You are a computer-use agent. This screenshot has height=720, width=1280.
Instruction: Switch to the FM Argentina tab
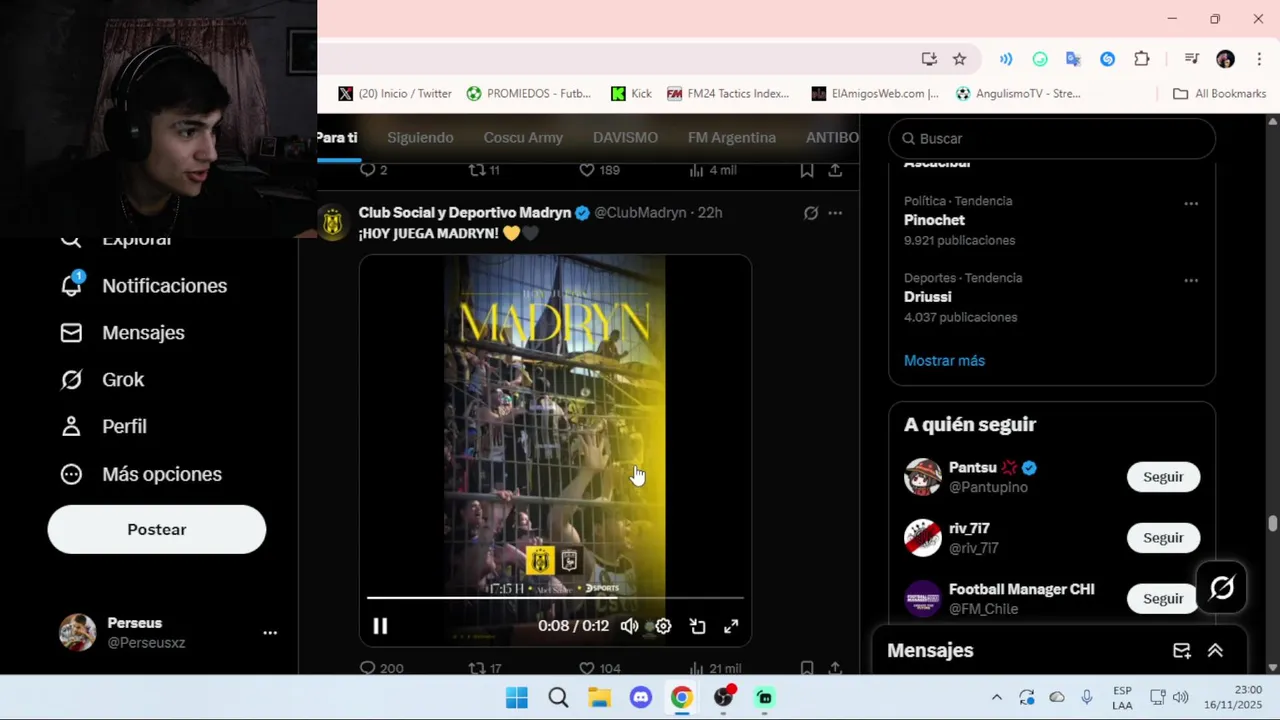click(732, 138)
